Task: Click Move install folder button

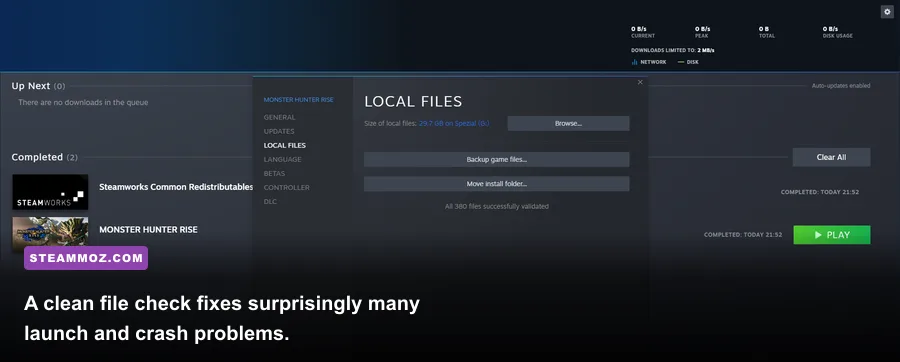Action: [496, 184]
